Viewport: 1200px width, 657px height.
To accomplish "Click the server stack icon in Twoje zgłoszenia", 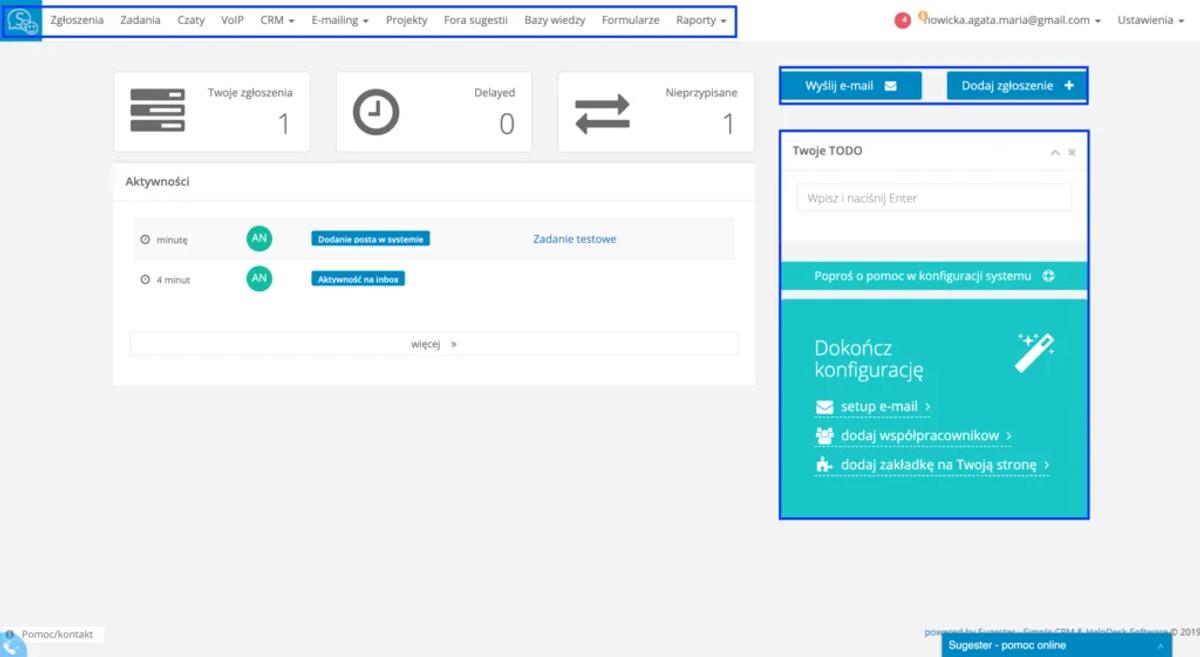I will (x=158, y=110).
